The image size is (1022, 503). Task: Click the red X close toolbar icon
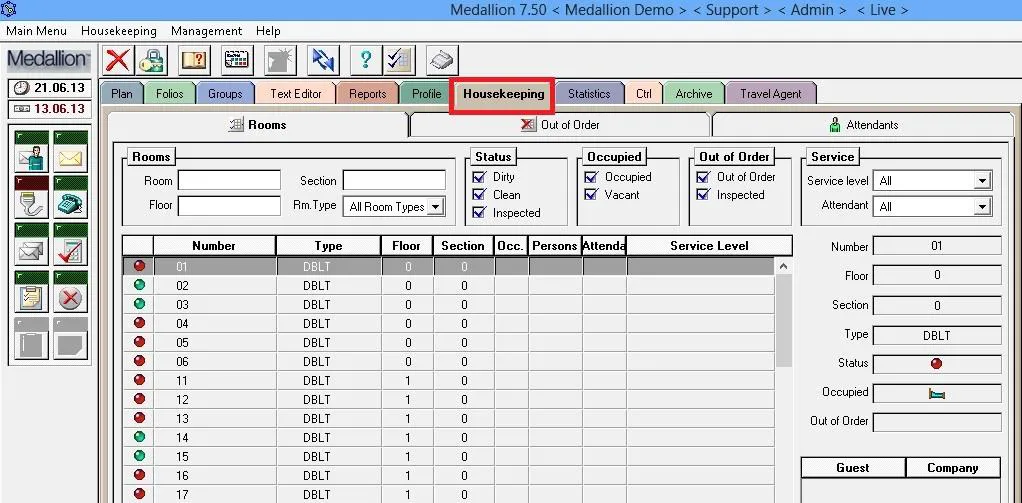pyautogui.click(x=118, y=61)
